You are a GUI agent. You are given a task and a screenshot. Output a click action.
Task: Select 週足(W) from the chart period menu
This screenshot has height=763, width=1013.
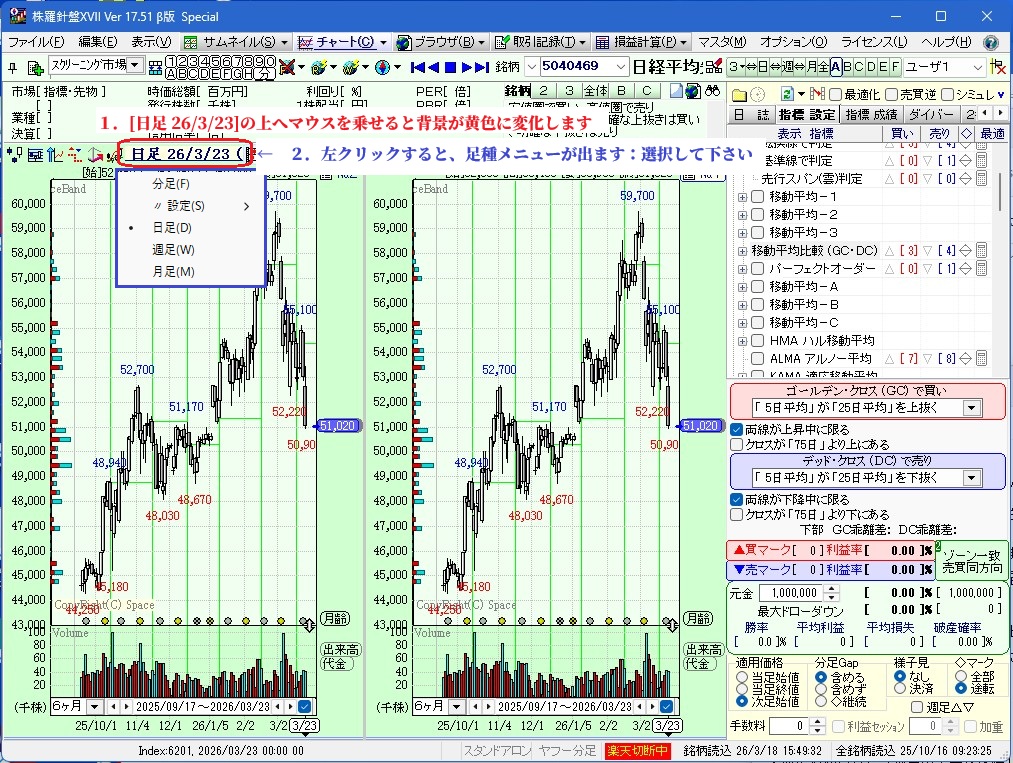click(x=173, y=250)
